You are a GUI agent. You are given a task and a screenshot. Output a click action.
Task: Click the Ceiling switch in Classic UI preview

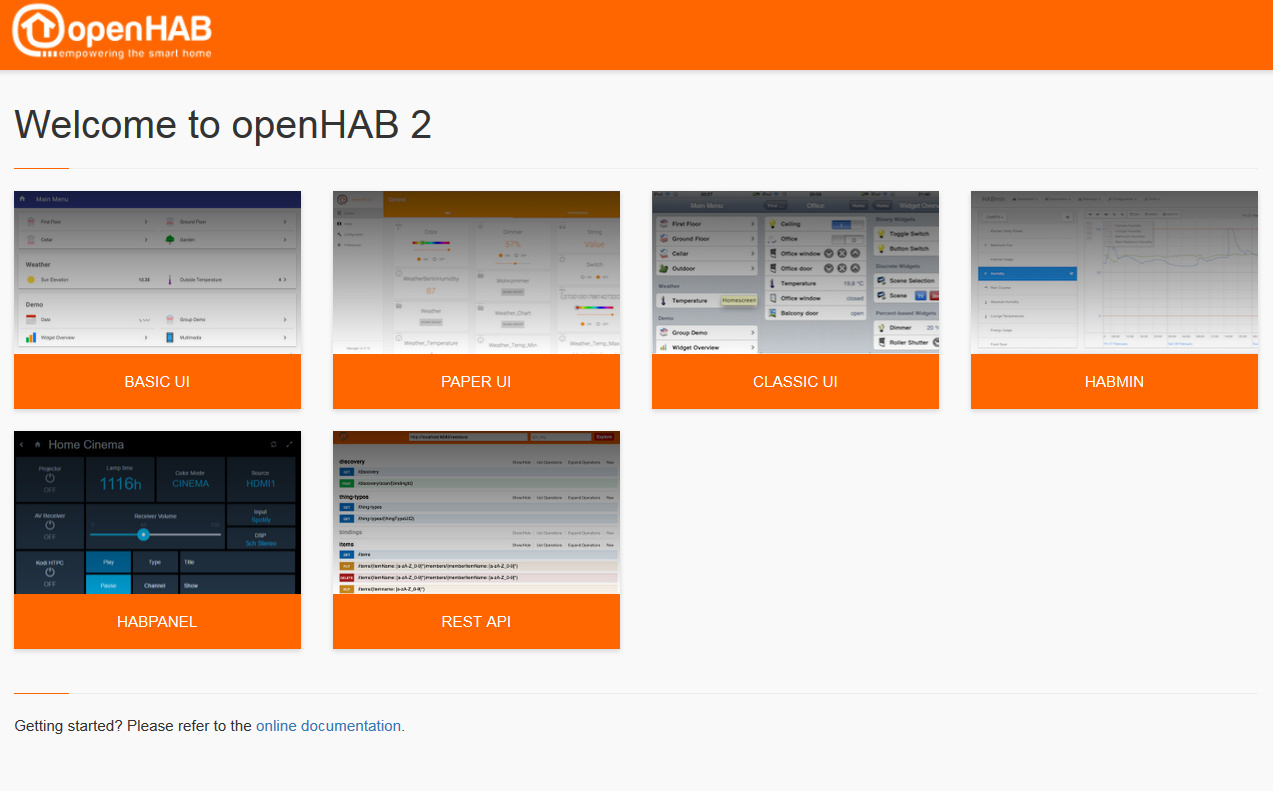pyautogui.click(x=847, y=224)
